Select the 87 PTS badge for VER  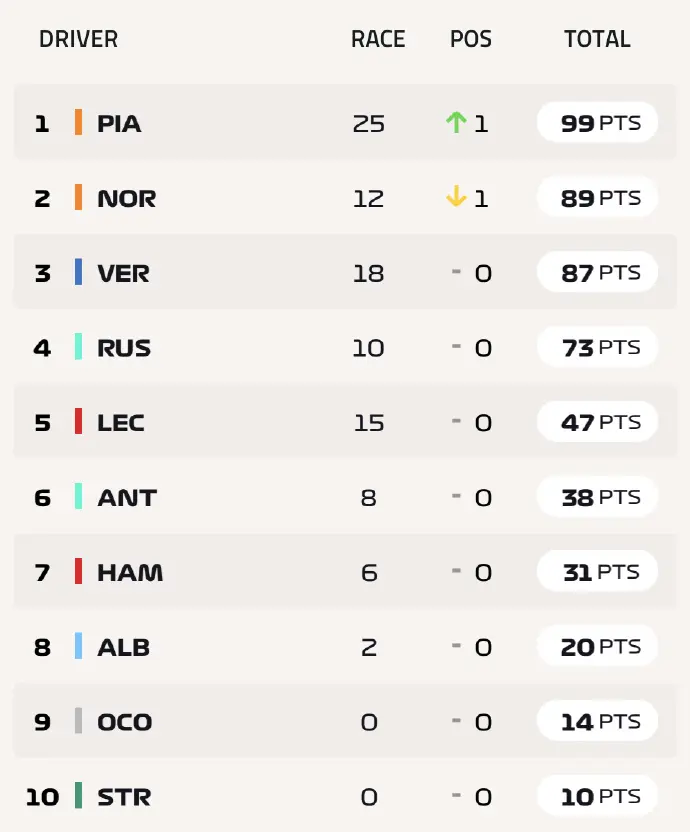tap(598, 272)
